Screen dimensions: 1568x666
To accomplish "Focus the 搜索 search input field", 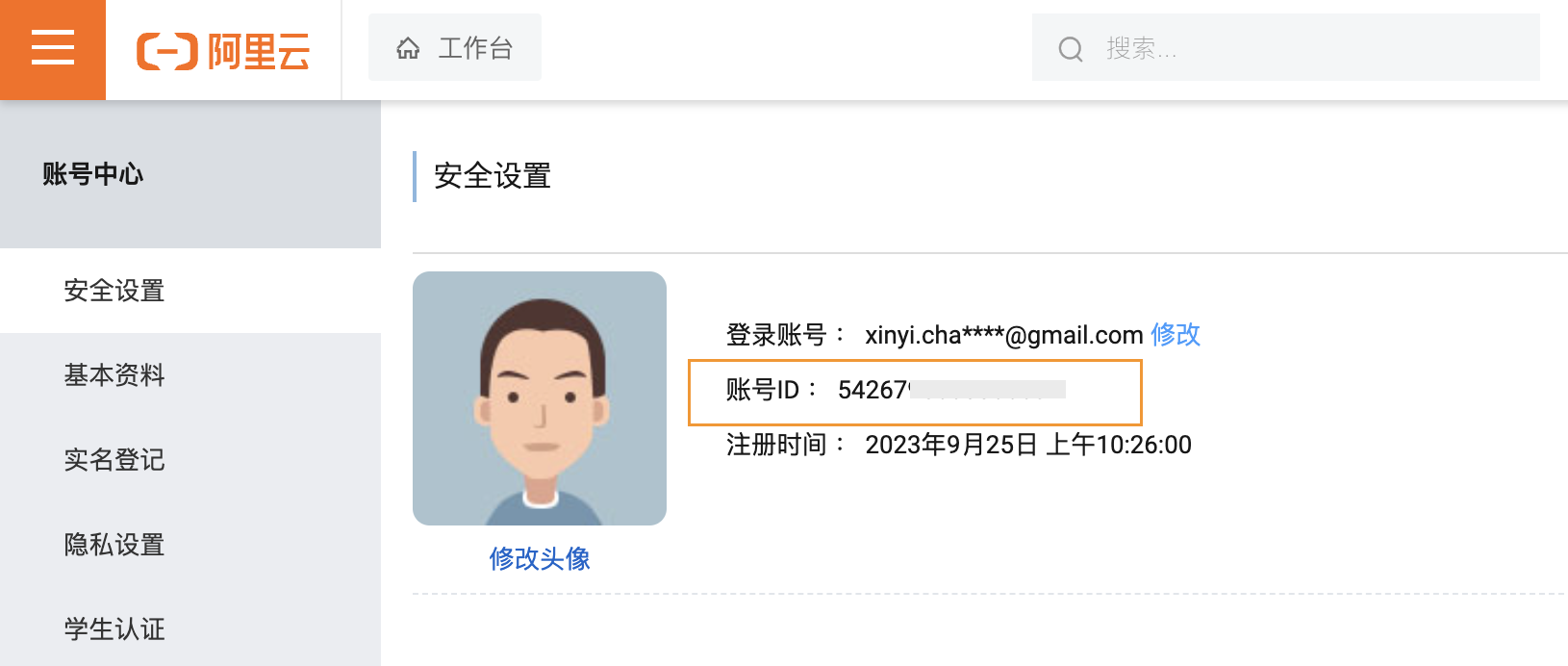I will [1286, 47].
